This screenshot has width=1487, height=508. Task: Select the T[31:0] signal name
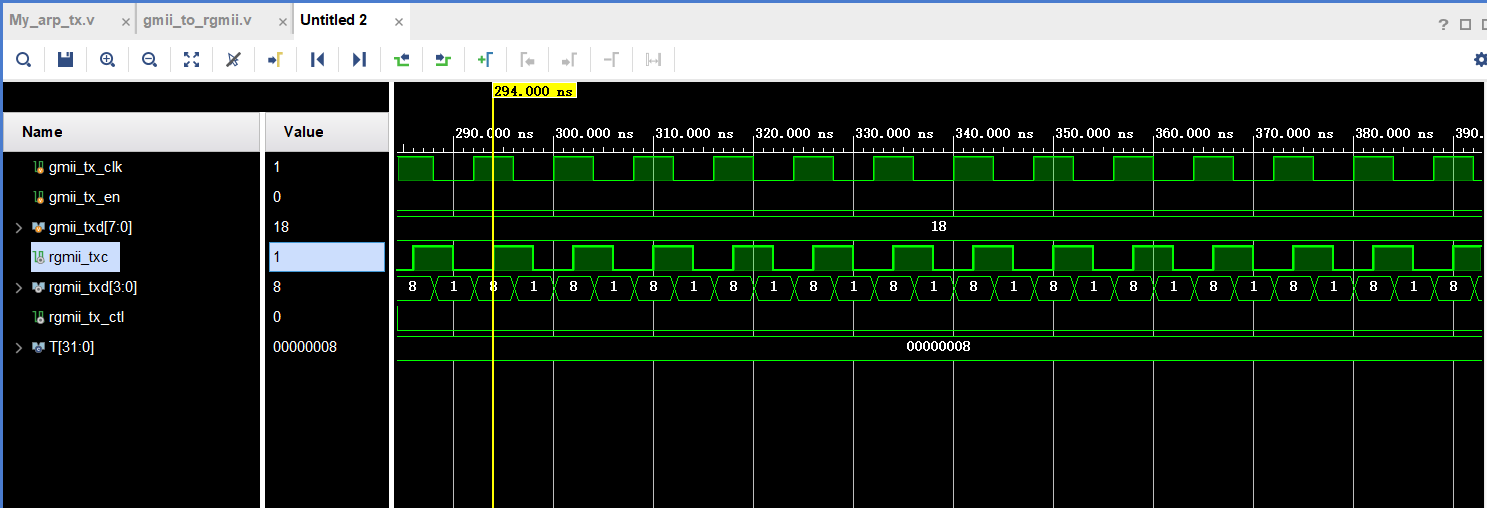71,347
